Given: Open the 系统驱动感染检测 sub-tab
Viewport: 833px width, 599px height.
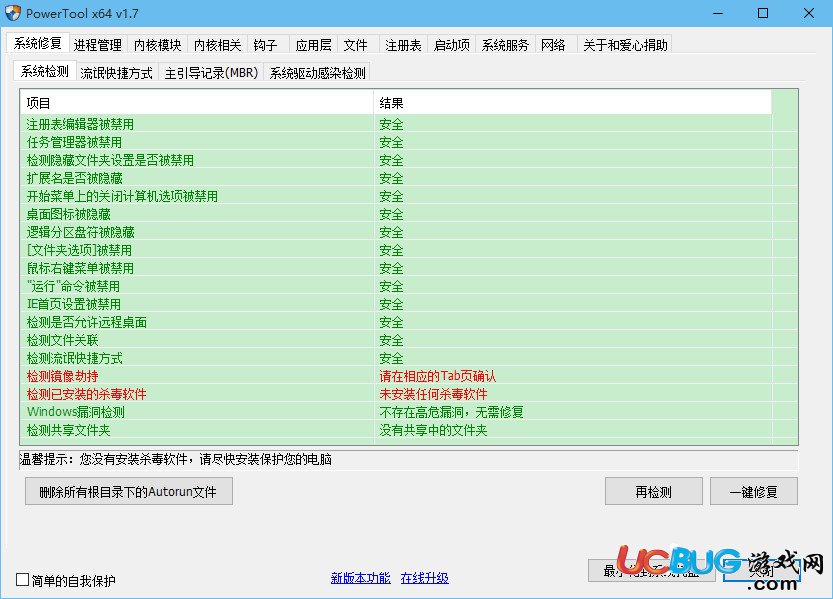Looking at the screenshot, I should click(x=317, y=73).
